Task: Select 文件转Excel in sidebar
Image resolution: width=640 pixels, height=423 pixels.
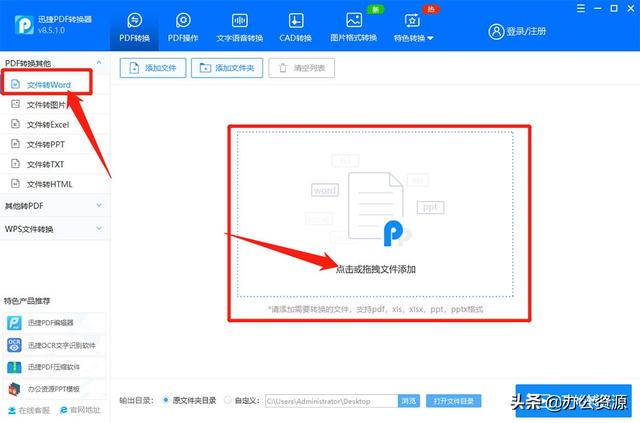Action: [55, 125]
